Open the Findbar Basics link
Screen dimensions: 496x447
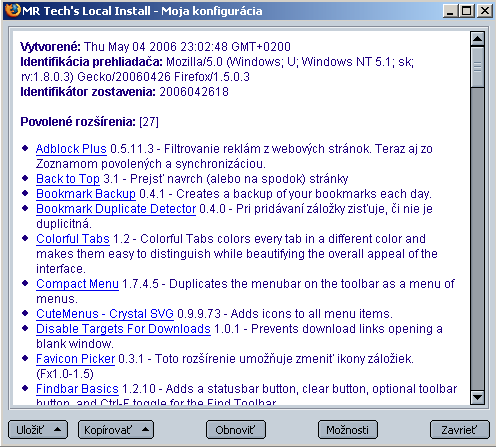click(77, 389)
